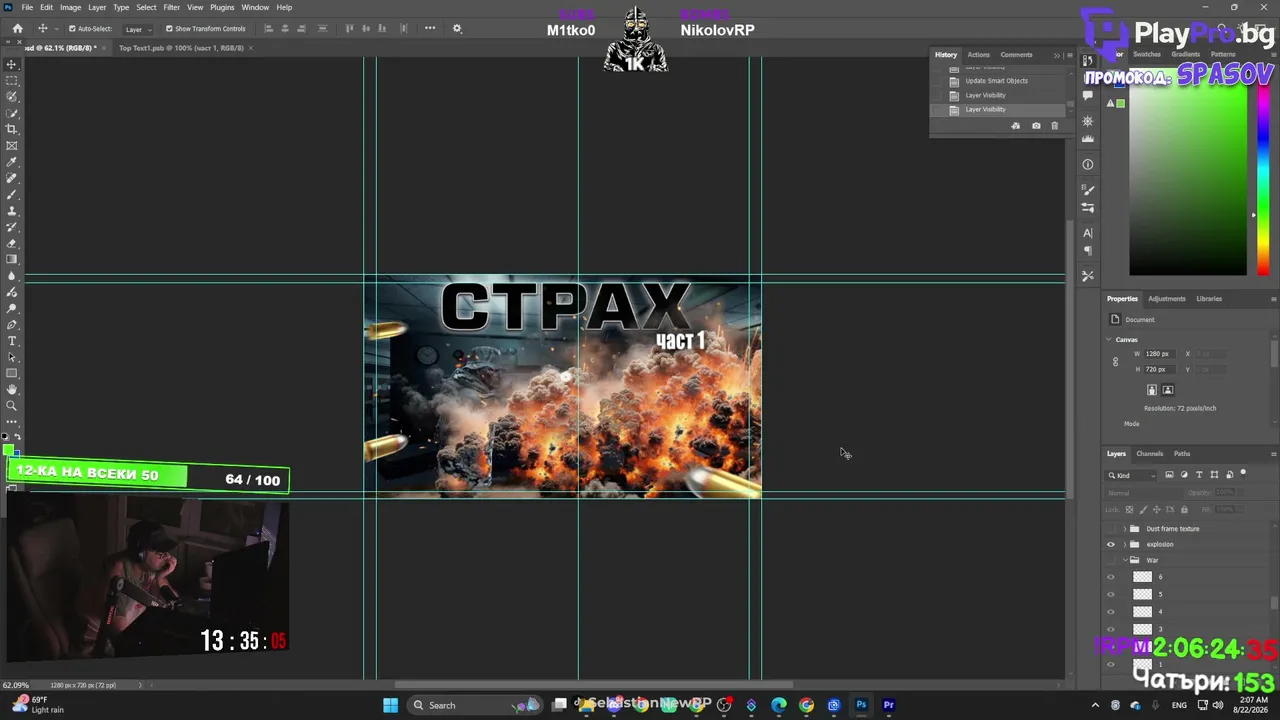Go to the Home screen icon
Image resolution: width=1280 pixels, height=720 pixels.
pos(17,29)
